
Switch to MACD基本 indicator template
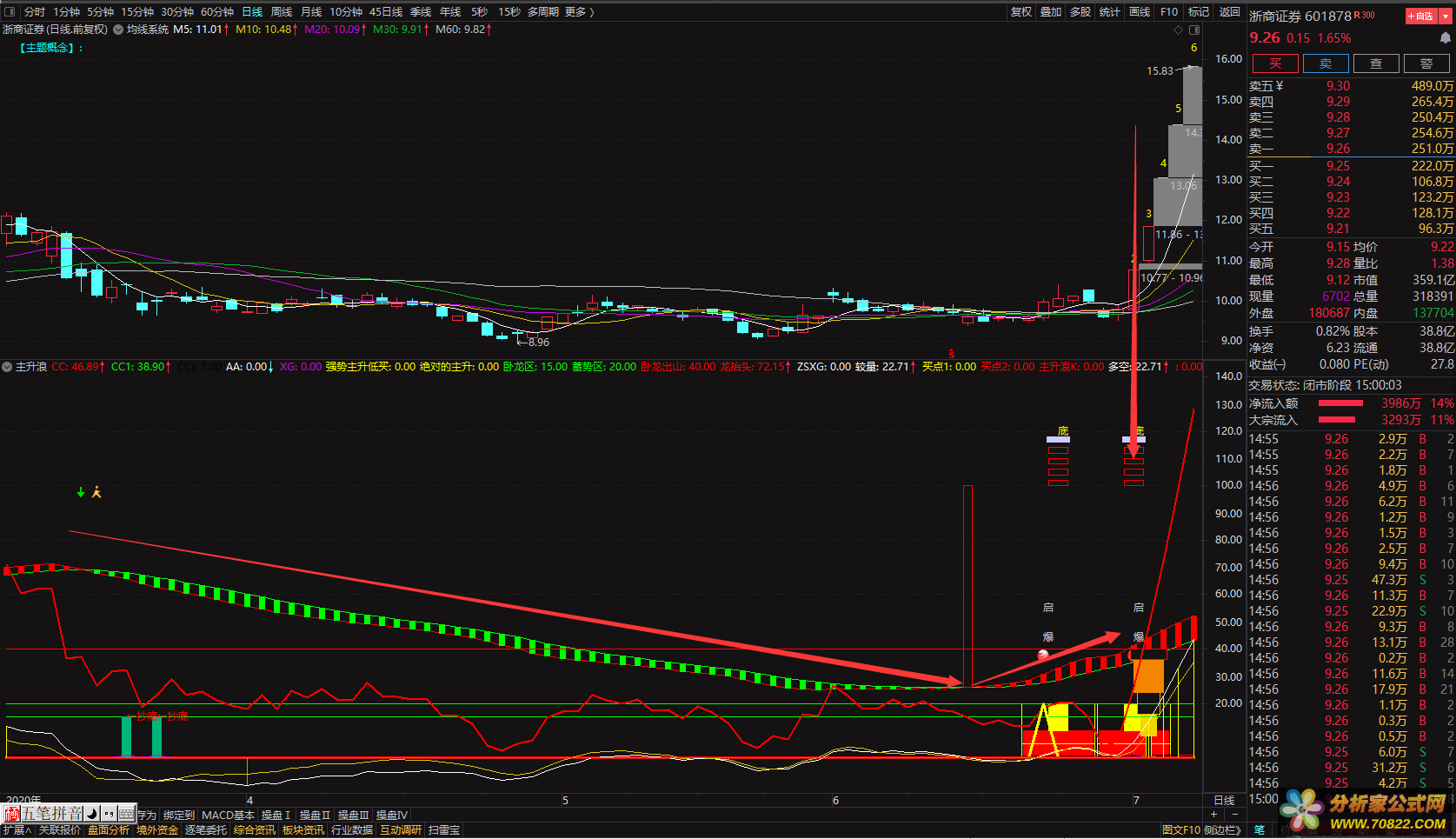click(228, 815)
